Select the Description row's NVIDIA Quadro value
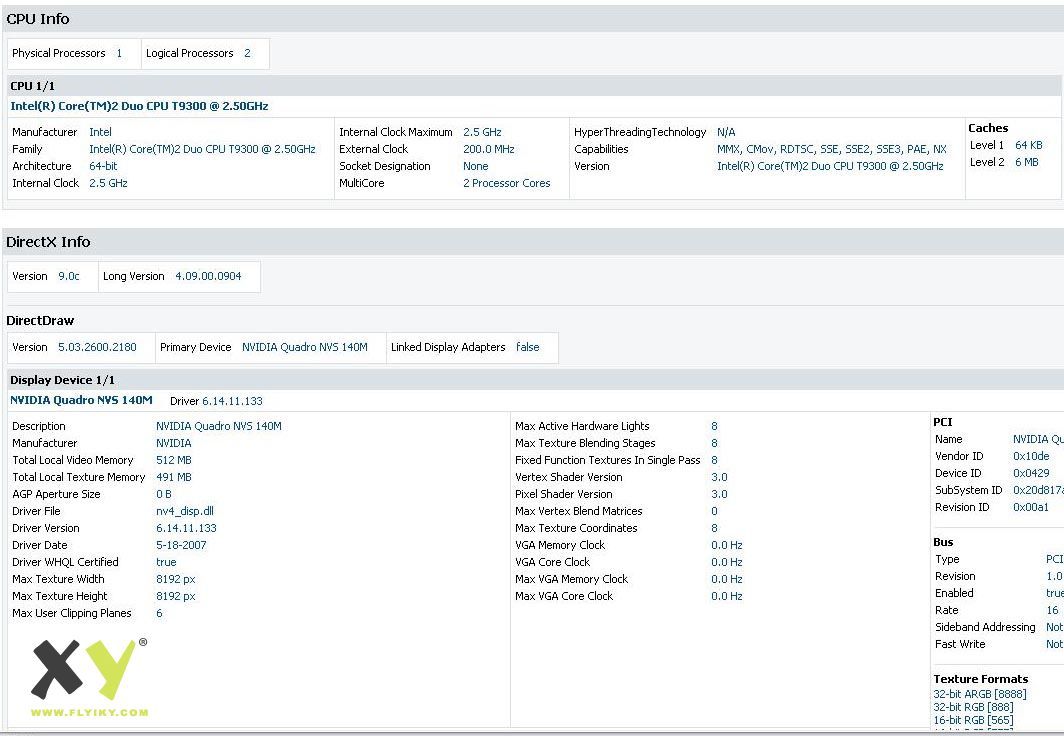The width and height of the screenshot is (1064, 736). pyautogui.click(x=218, y=426)
